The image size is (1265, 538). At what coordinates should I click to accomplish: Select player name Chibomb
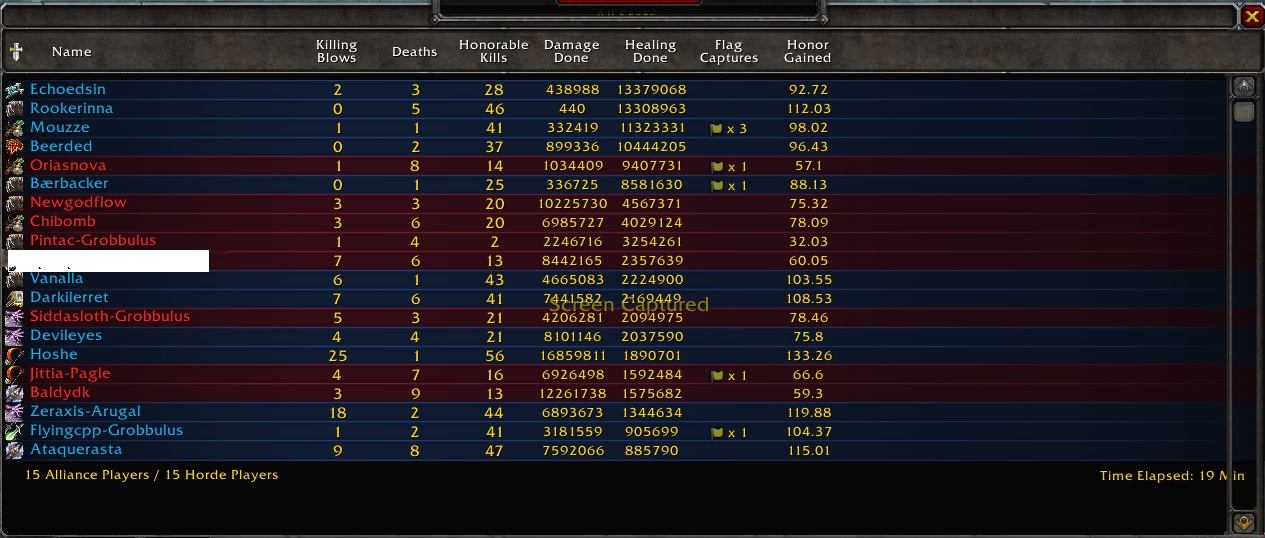[62, 221]
